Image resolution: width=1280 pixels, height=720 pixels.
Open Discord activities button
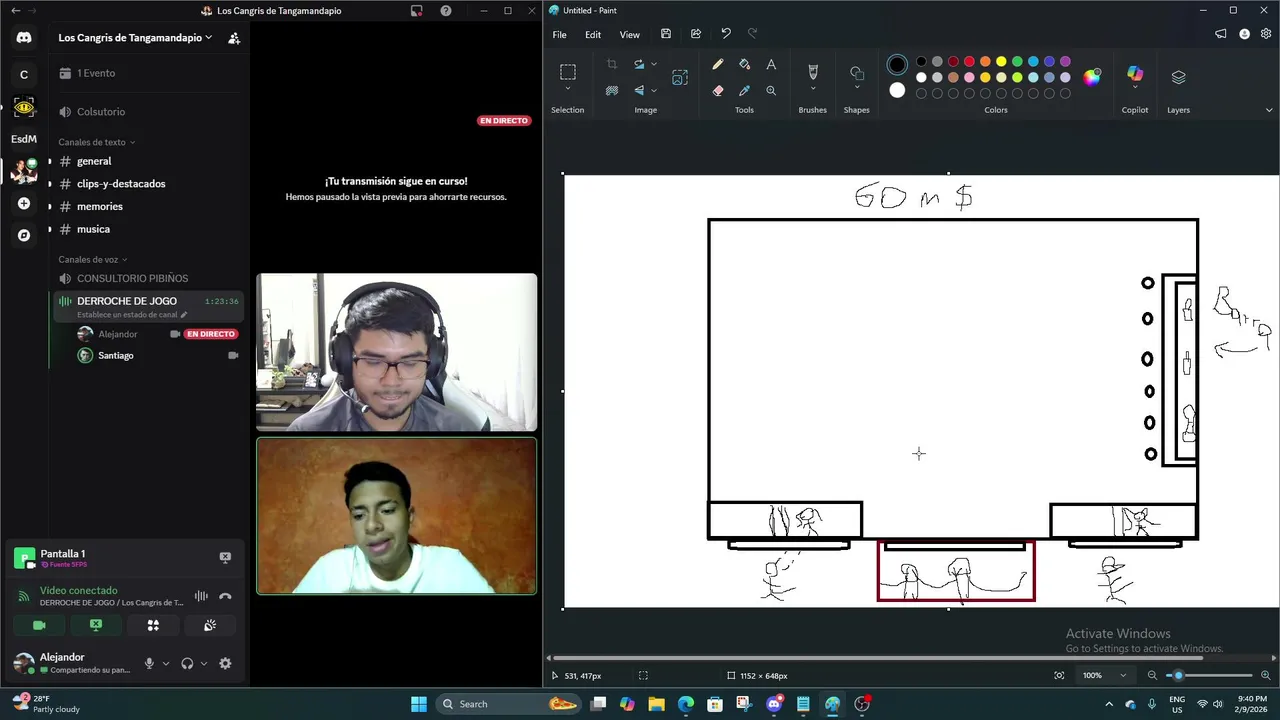tap(153, 625)
